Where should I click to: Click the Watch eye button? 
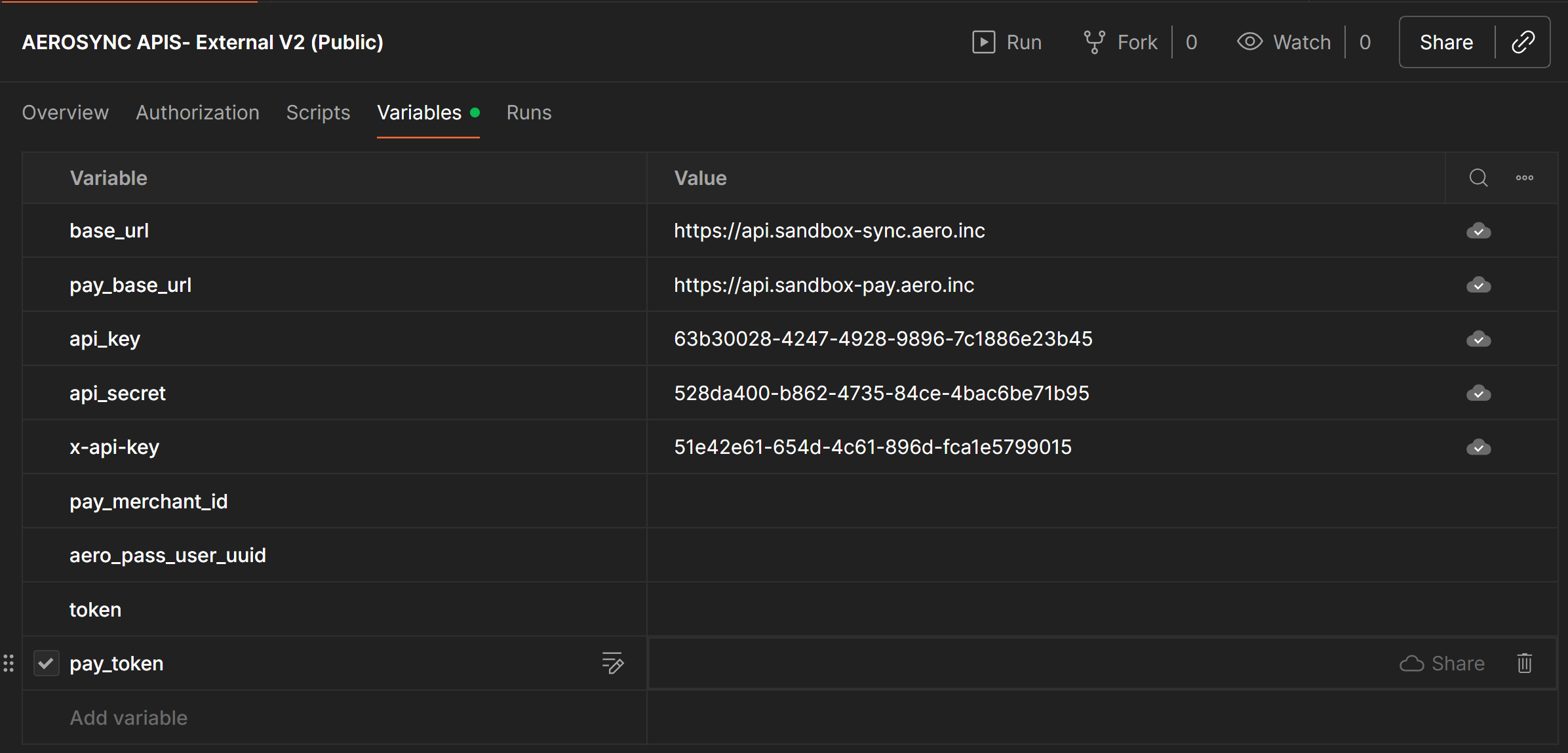coord(1284,42)
